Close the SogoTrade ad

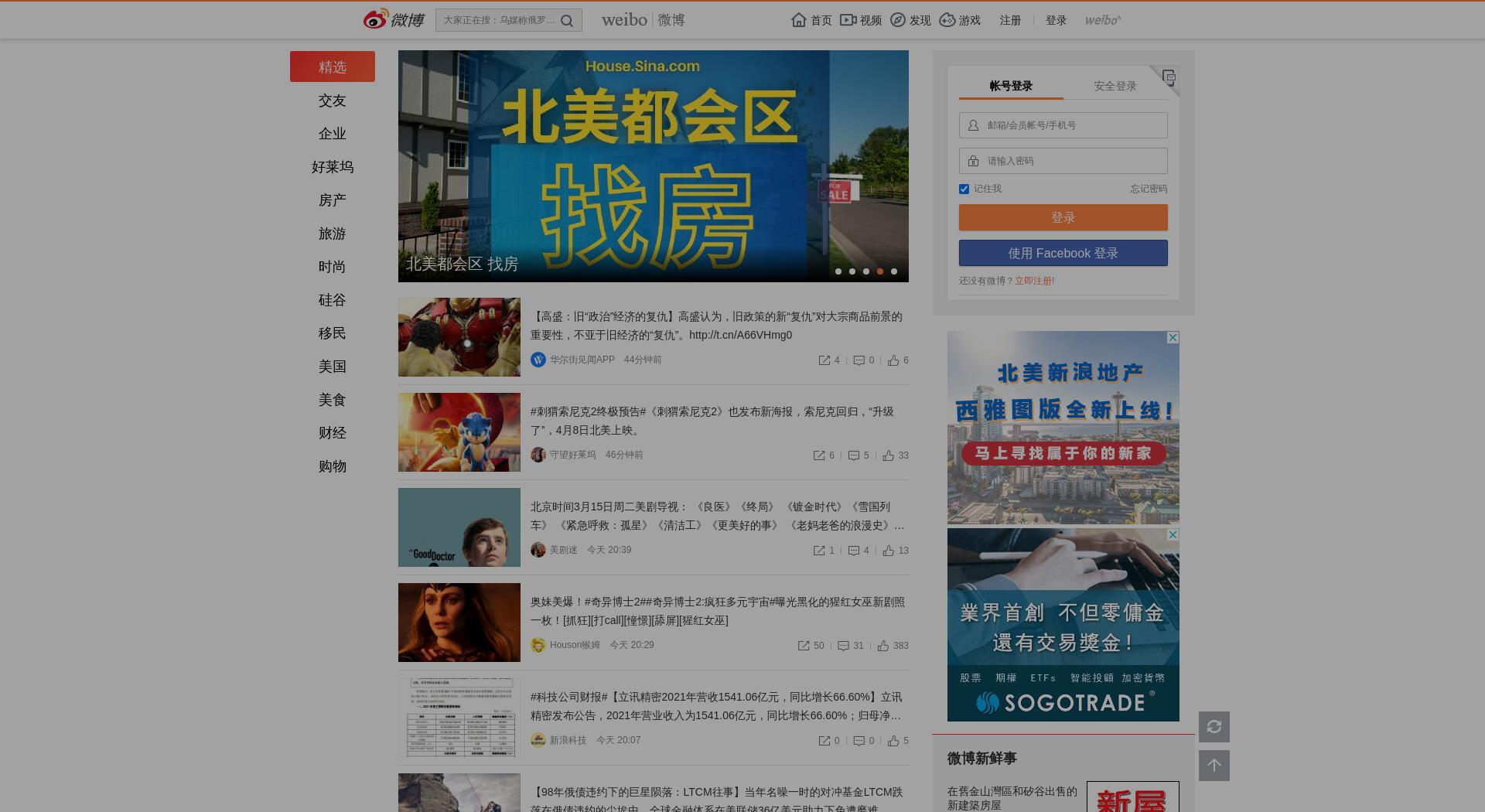coord(1173,535)
